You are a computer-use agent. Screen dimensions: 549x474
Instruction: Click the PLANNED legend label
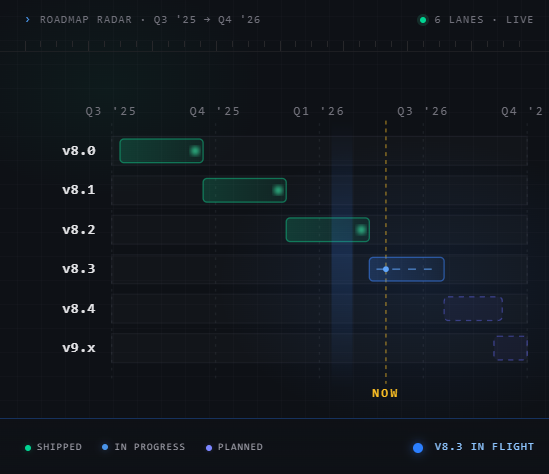241,447
